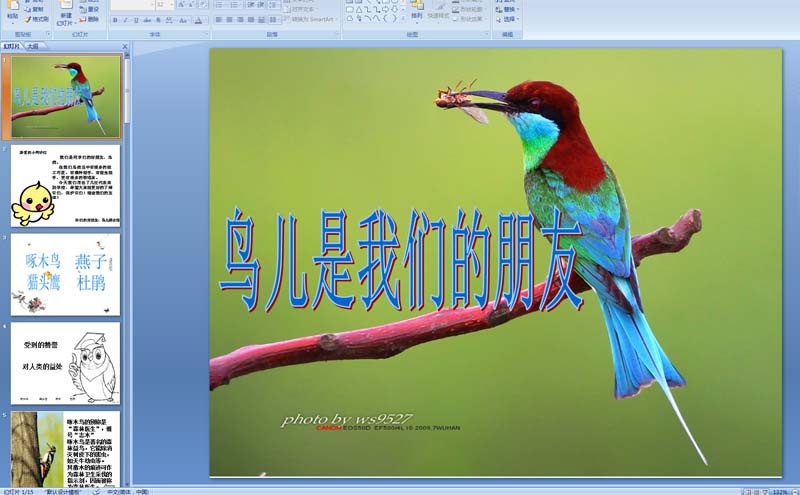This screenshot has height=495, width=800.
Task: Close the slides pane with the X
Action: pyautogui.click(x=124, y=46)
